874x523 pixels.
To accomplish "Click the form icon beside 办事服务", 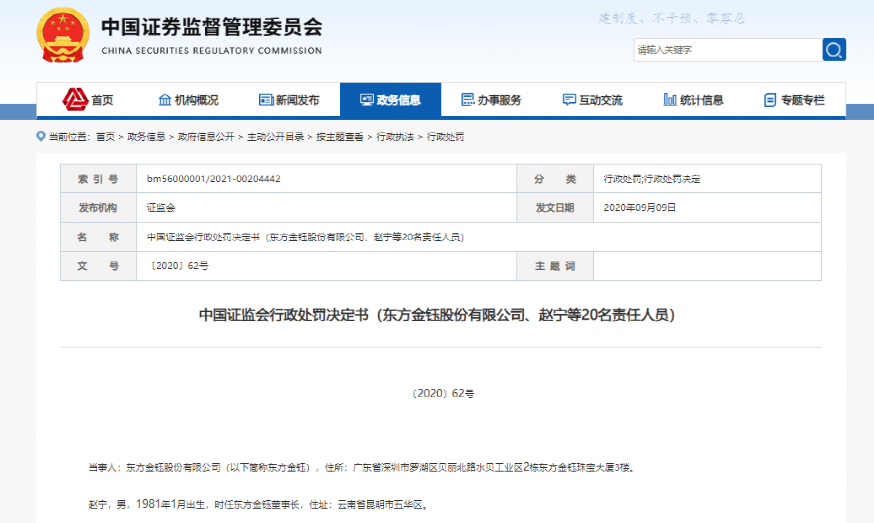I will (468, 100).
